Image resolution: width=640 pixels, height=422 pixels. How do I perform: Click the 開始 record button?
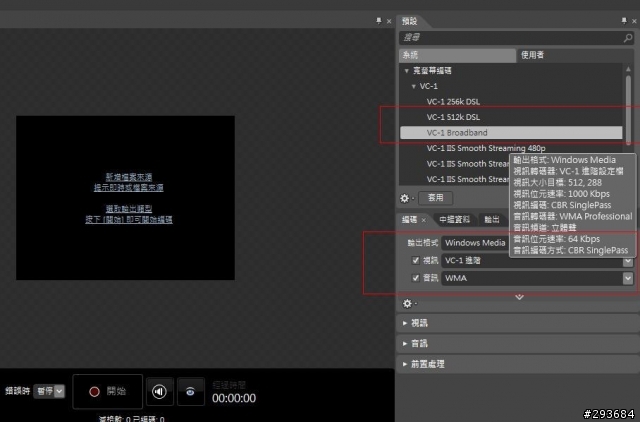pos(107,391)
